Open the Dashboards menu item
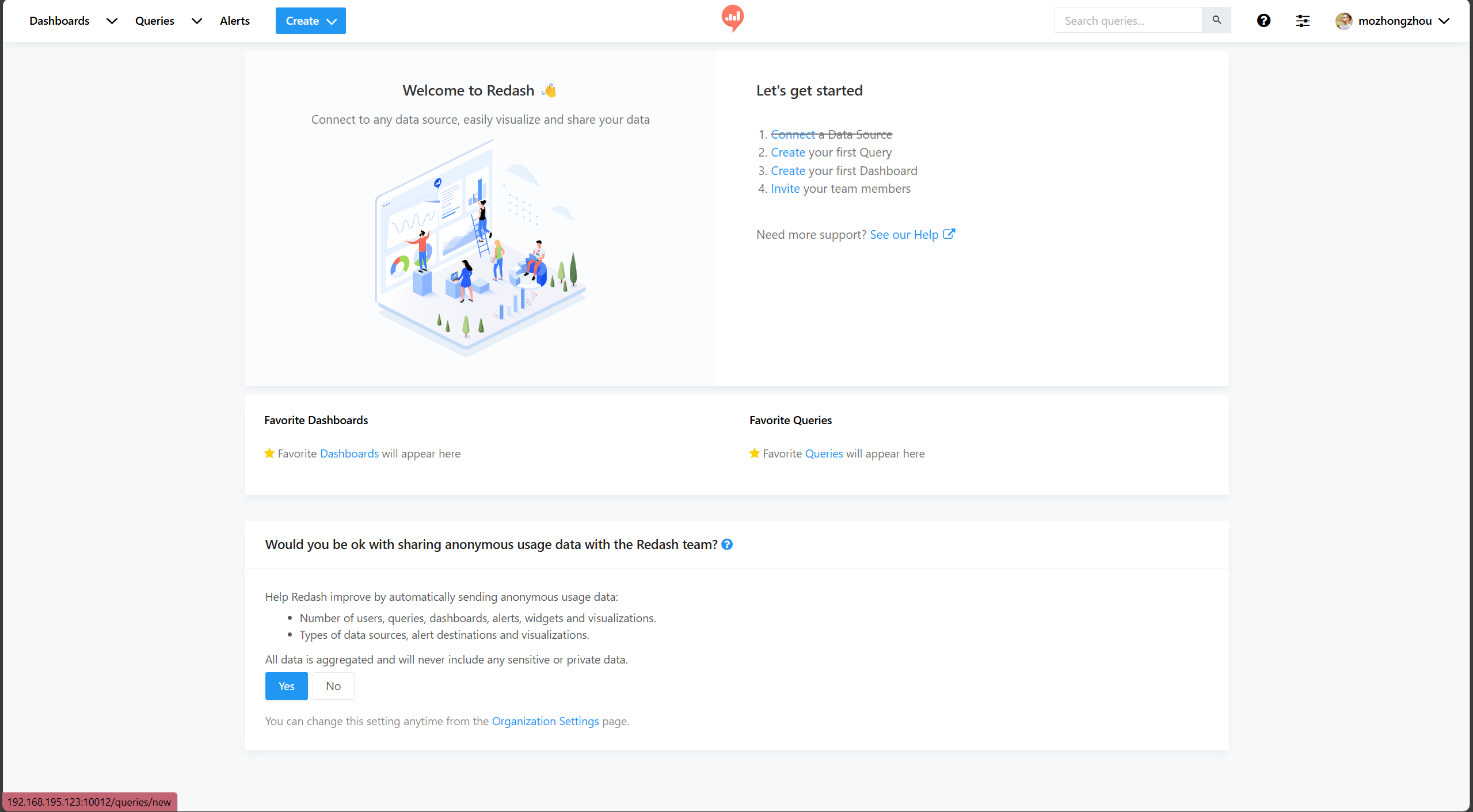 click(59, 21)
